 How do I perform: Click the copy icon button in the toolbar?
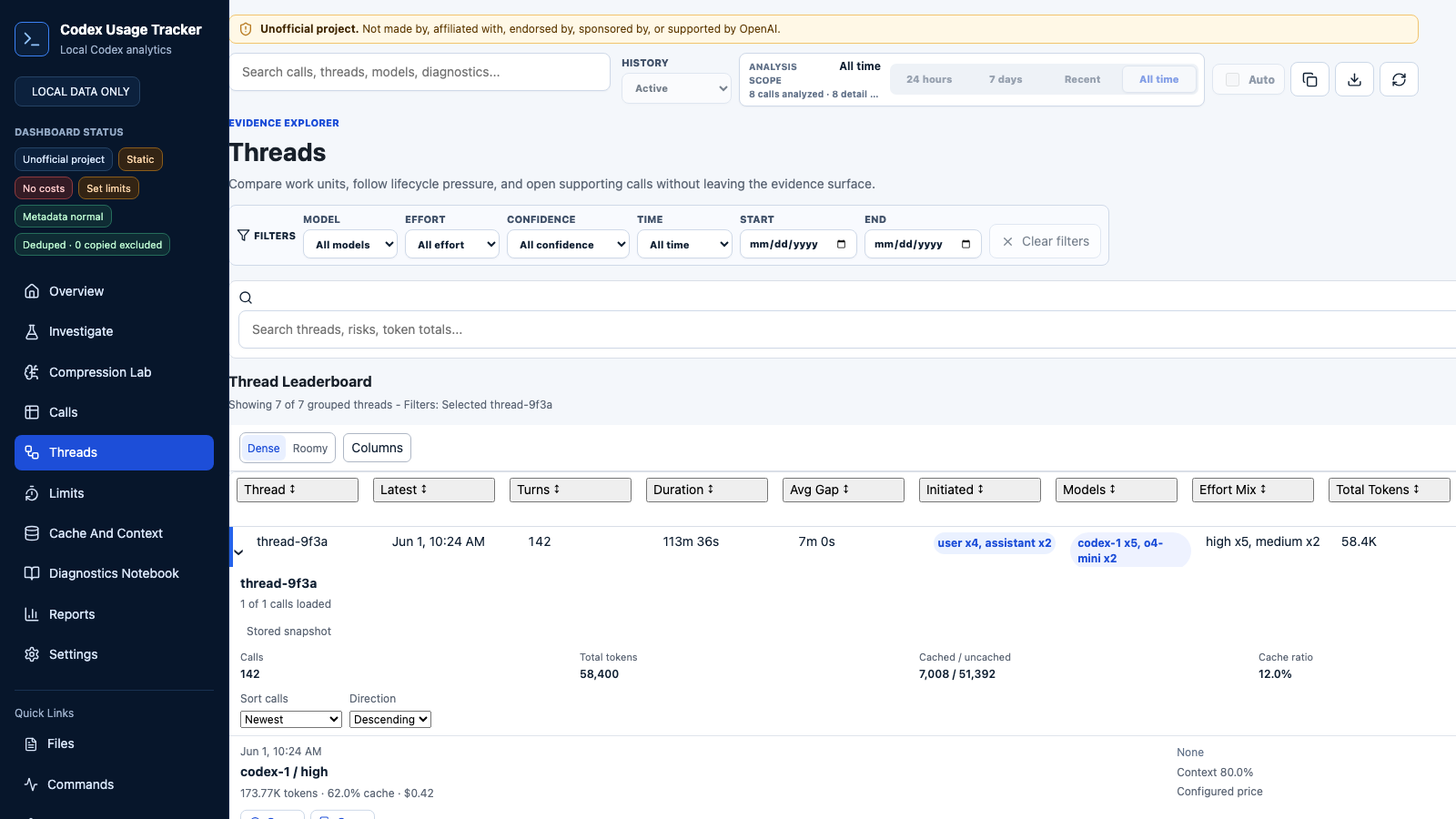pos(1309,80)
